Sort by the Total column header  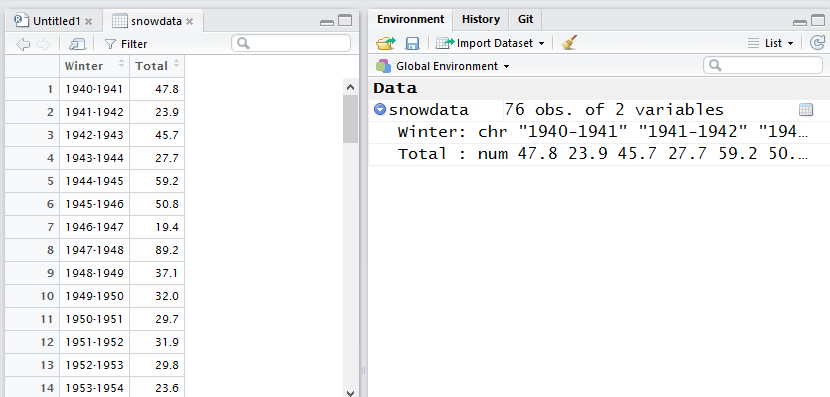pyautogui.click(x=157, y=66)
